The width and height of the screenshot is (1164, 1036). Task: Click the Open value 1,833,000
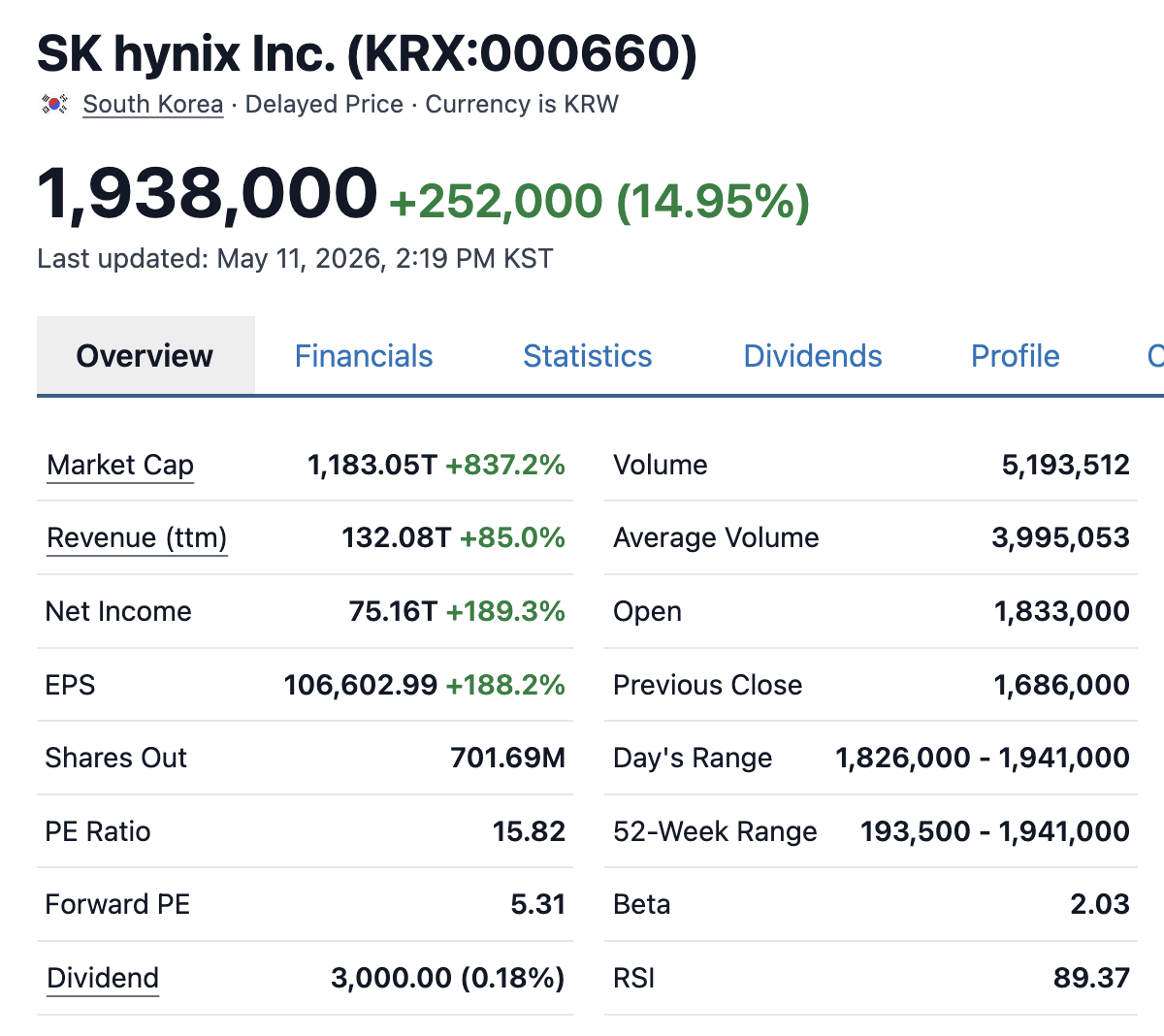pyautogui.click(x=1062, y=611)
